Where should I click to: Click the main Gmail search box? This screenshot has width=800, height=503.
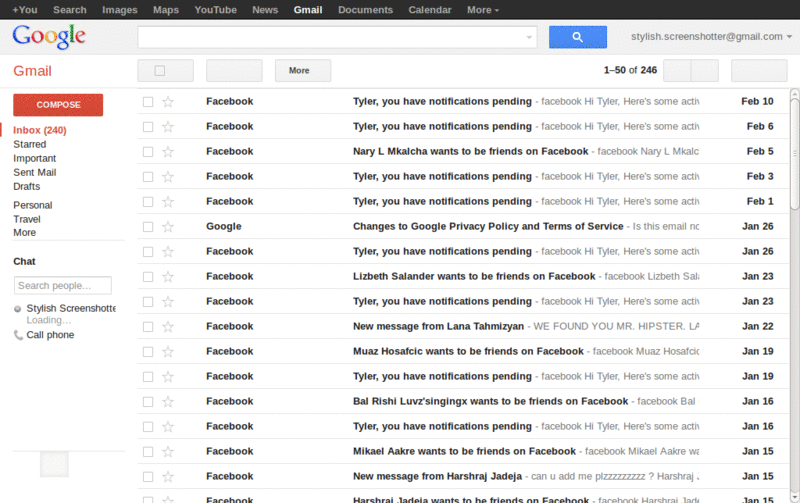(337, 37)
